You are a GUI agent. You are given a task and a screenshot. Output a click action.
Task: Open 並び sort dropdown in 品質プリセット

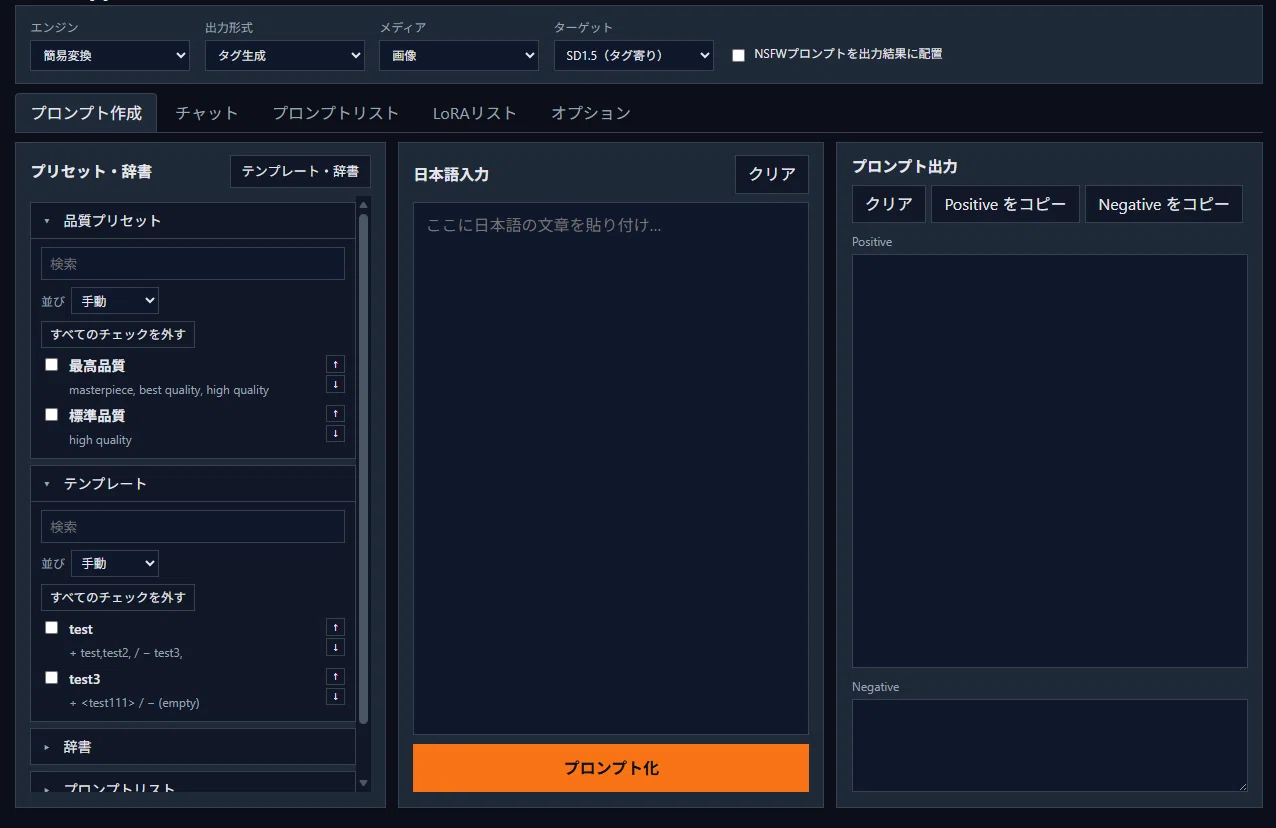(x=115, y=300)
